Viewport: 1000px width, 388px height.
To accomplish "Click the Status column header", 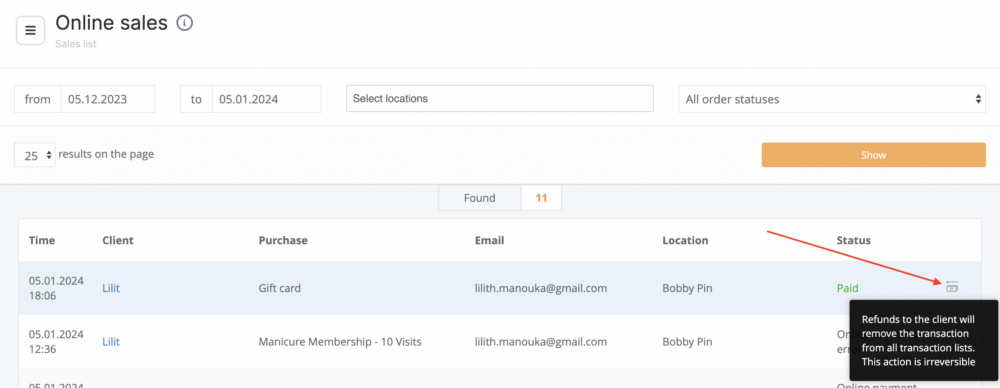I will click(x=853, y=241).
